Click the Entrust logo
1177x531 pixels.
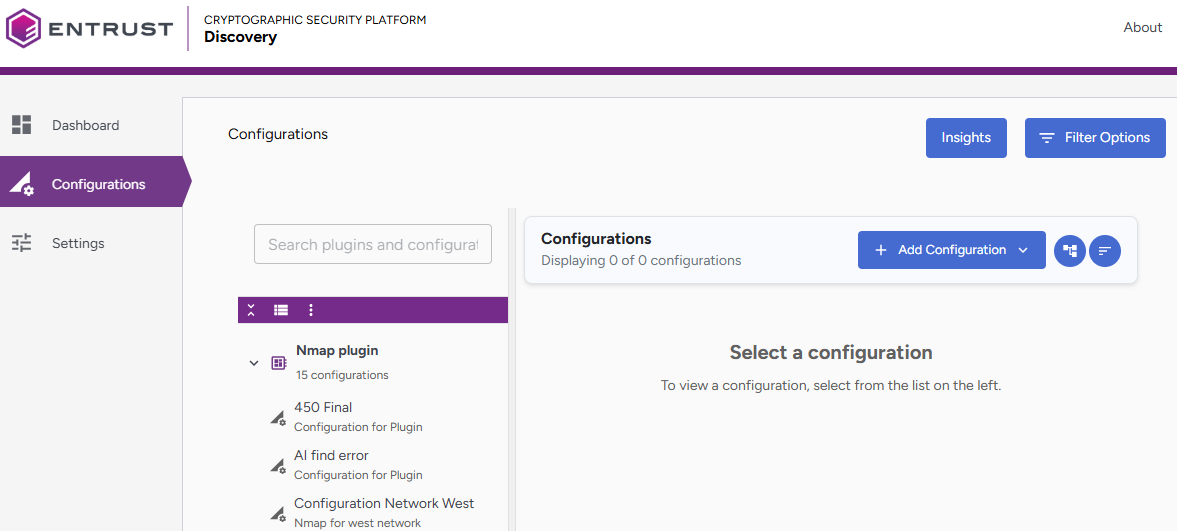90,28
